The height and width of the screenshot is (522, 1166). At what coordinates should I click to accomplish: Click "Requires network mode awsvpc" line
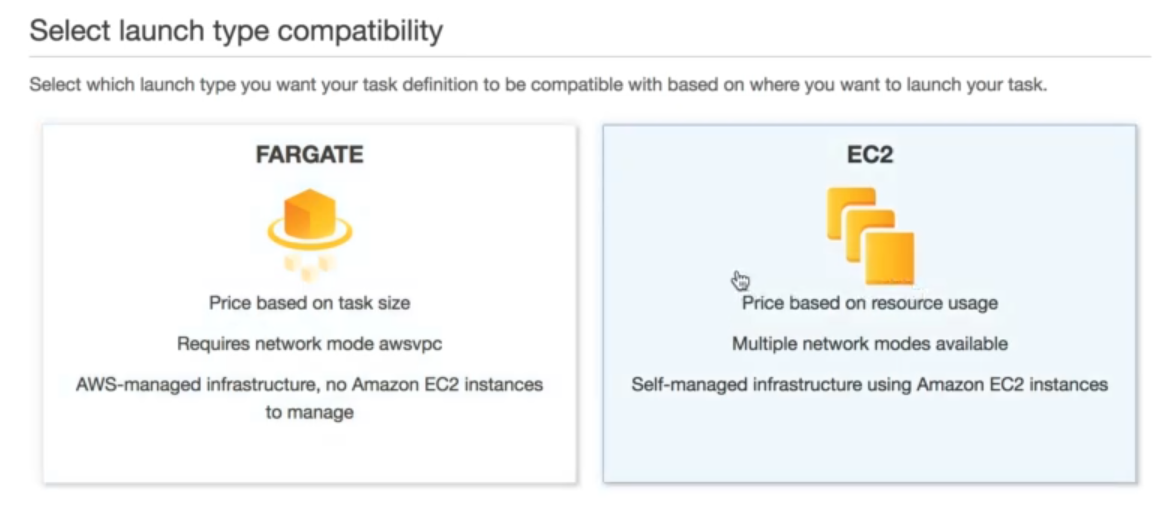pyautogui.click(x=309, y=343)
